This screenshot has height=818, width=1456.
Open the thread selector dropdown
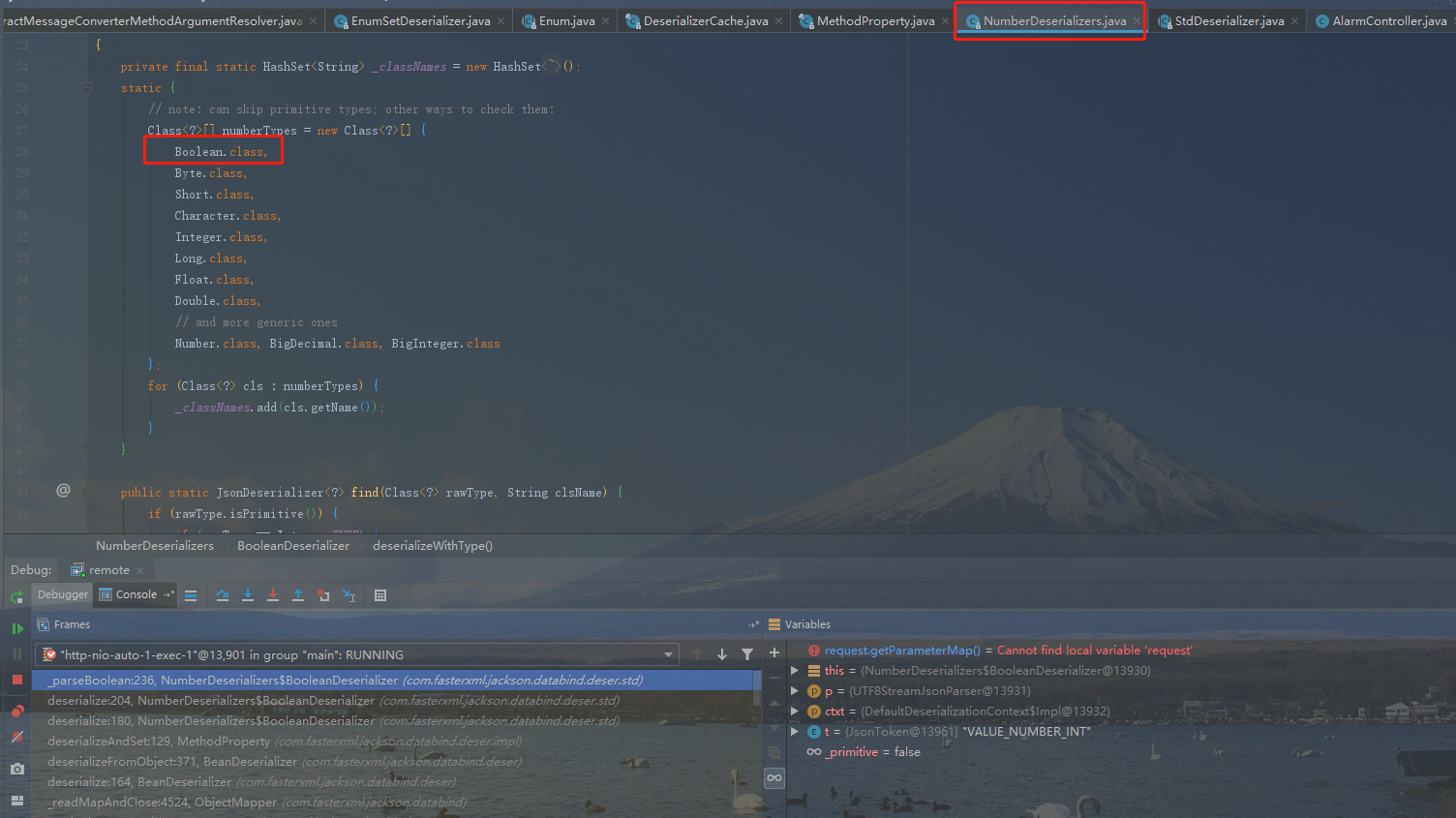pyautogui.click(x=356, y=654)
